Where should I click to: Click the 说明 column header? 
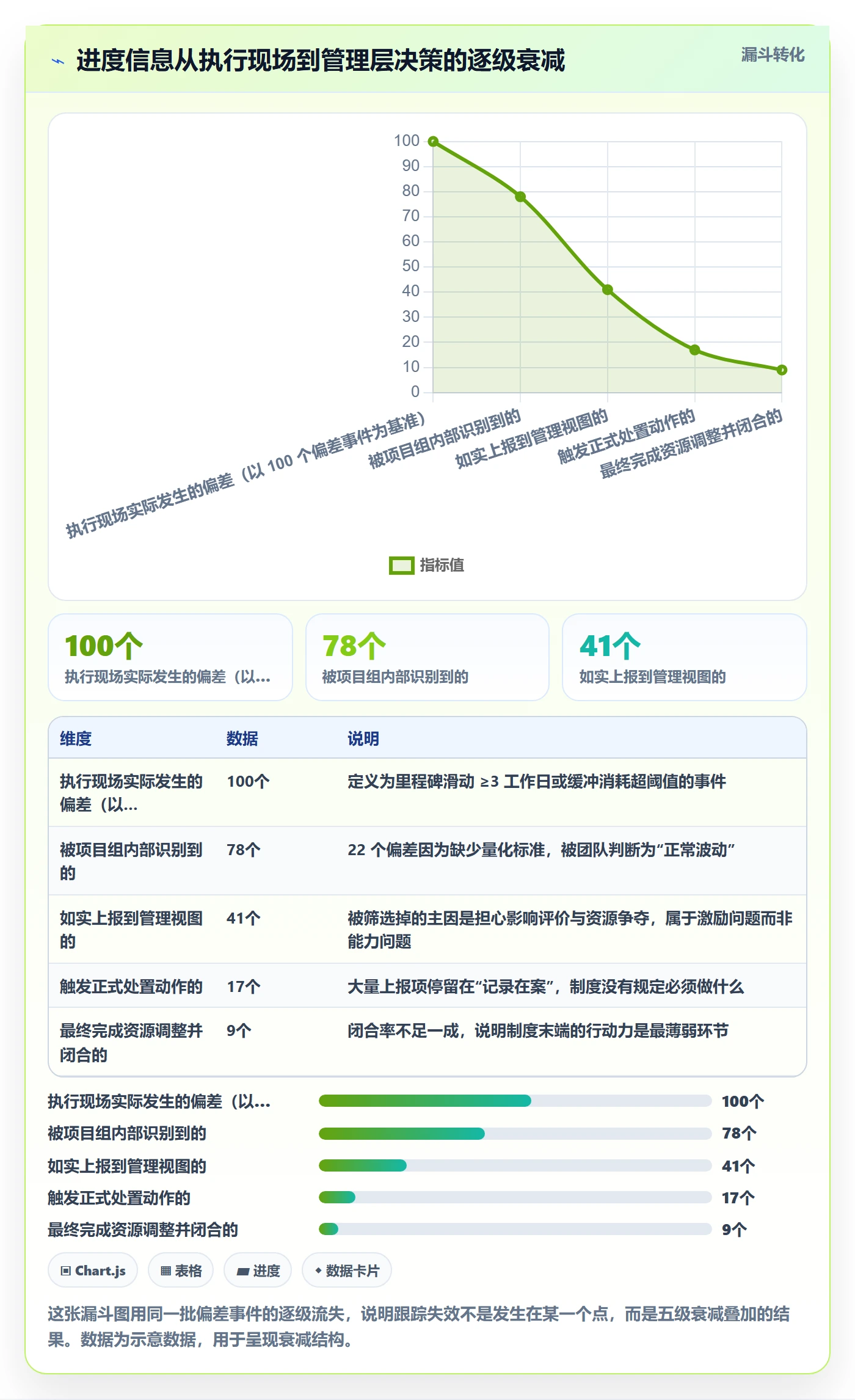[363, 738]
